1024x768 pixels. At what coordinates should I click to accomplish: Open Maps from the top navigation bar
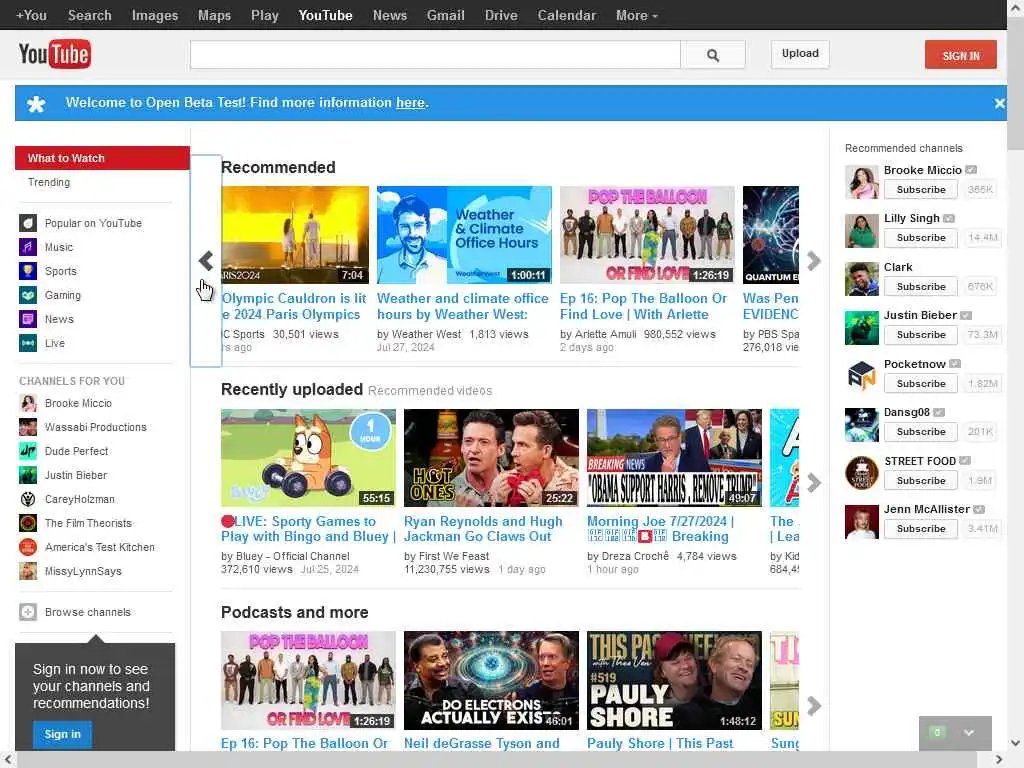click(214, 15)
